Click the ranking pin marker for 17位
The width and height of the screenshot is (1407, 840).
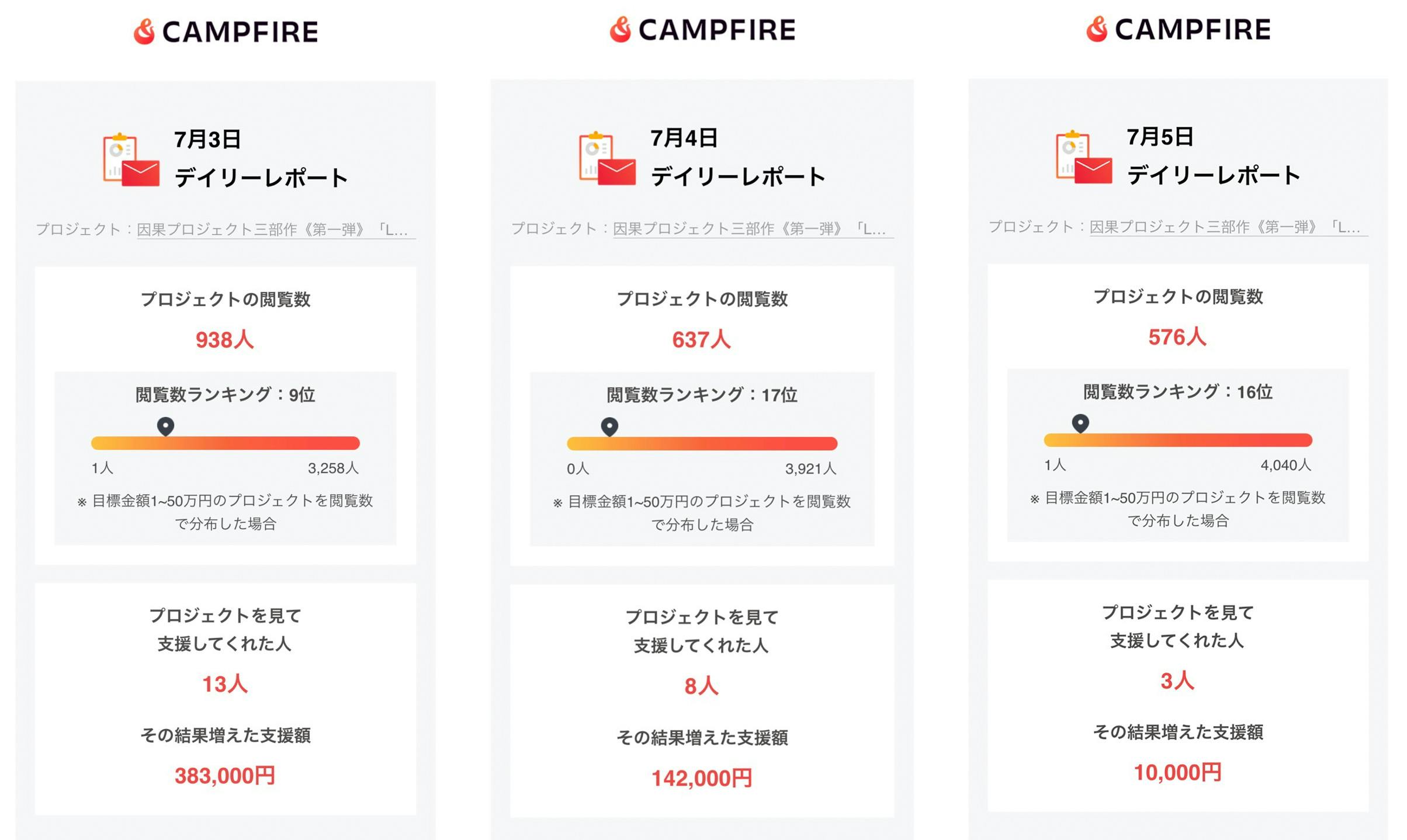tap(609, 426)
